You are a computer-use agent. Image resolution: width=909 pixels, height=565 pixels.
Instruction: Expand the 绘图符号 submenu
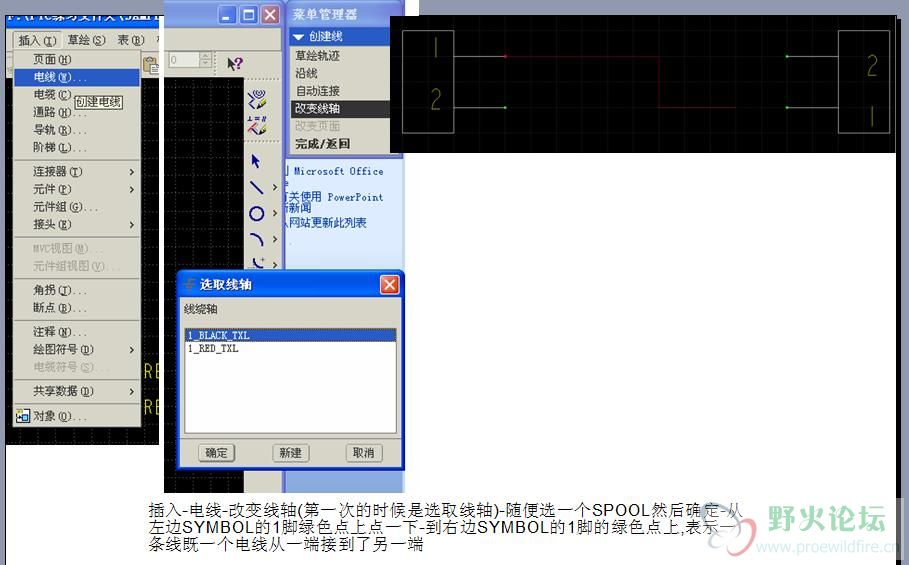77,349
